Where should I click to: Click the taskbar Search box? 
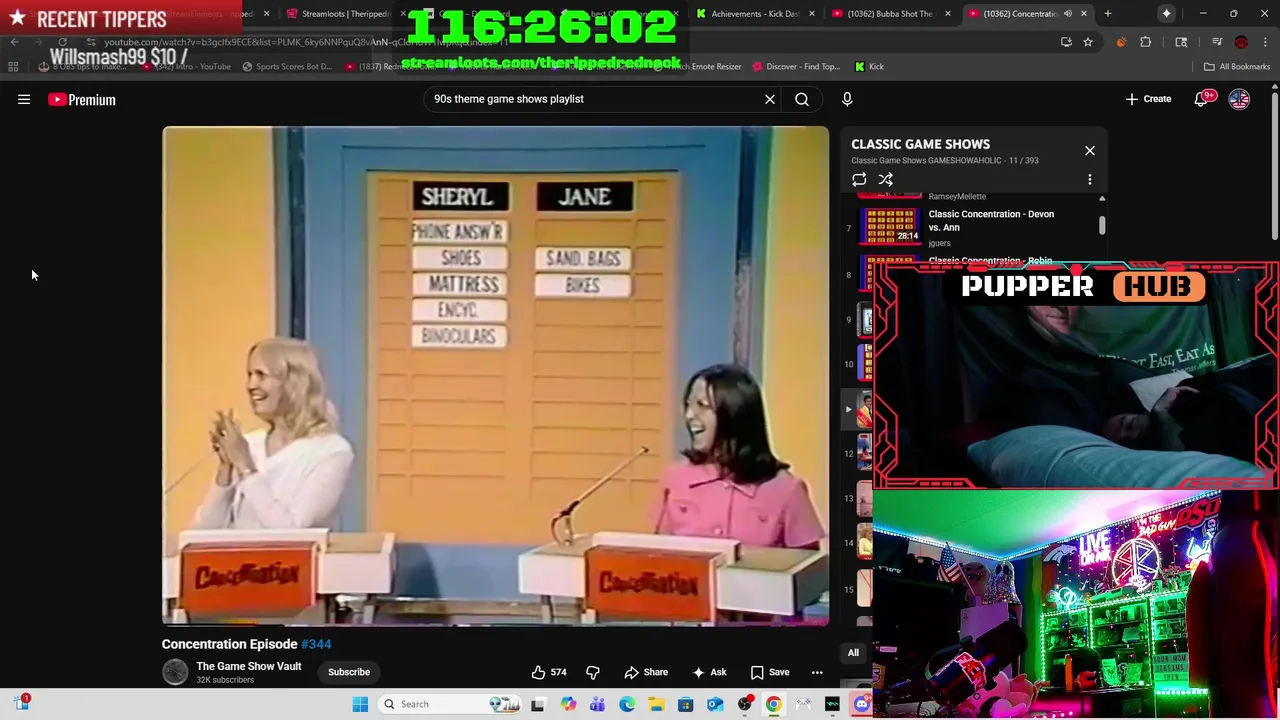point(450,704)
